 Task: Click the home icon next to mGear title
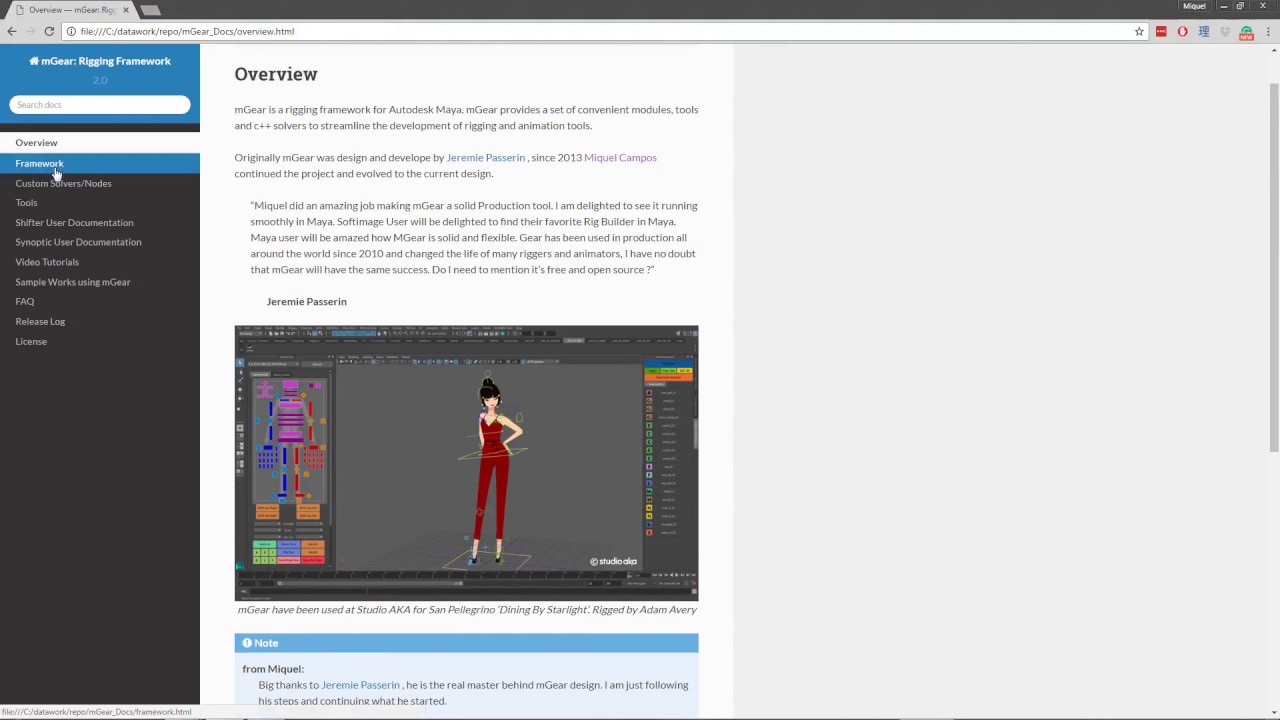click(34, 61)
